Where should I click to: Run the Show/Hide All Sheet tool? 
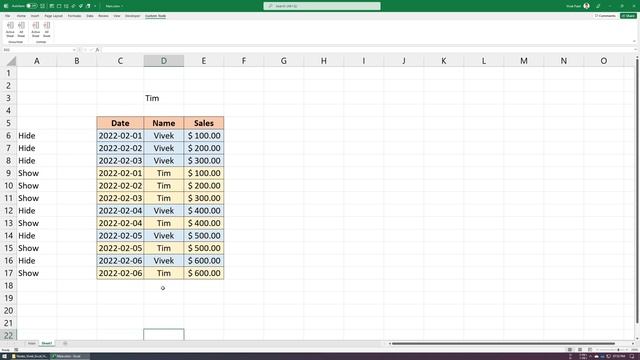pos(21,30)
